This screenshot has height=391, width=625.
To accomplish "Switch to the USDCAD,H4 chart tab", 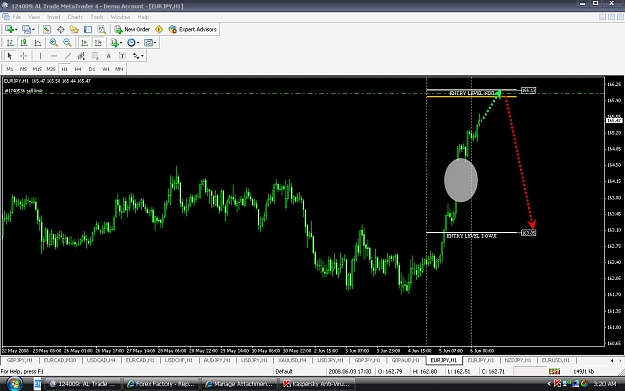I will click(101, 360).
